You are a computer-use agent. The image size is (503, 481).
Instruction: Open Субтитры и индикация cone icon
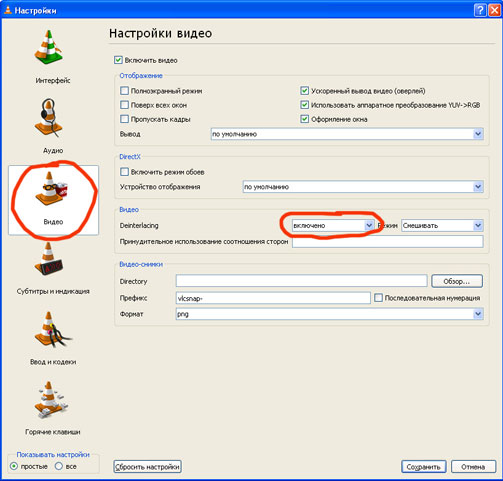tap(49, 259)
